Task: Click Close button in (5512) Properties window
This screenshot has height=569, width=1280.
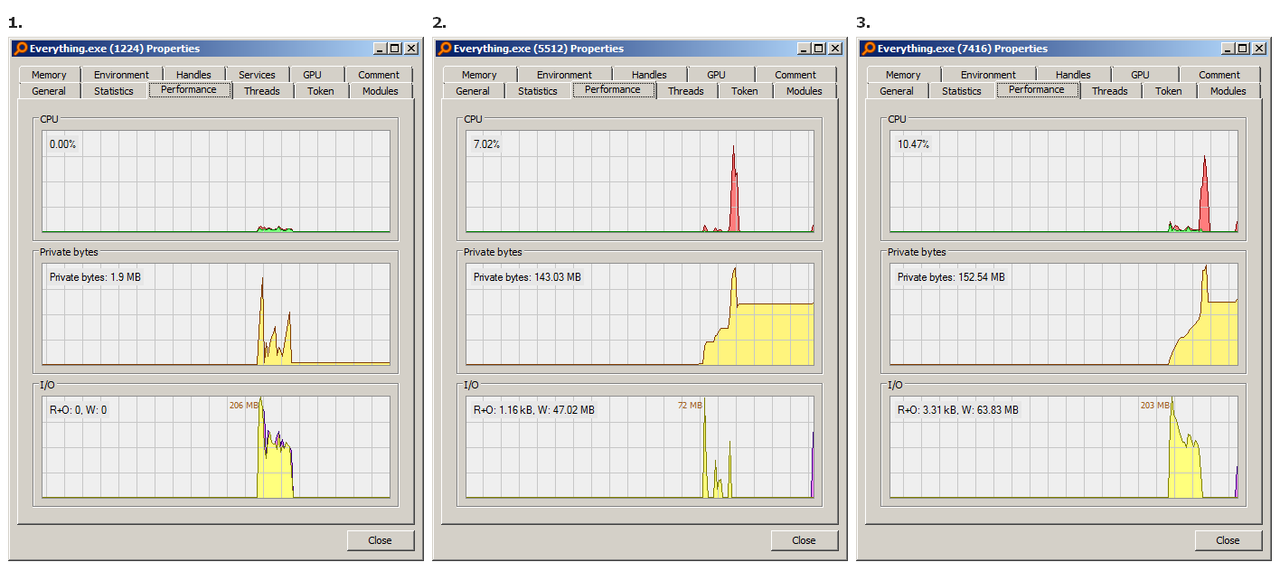Action: [x=804, y=540]
